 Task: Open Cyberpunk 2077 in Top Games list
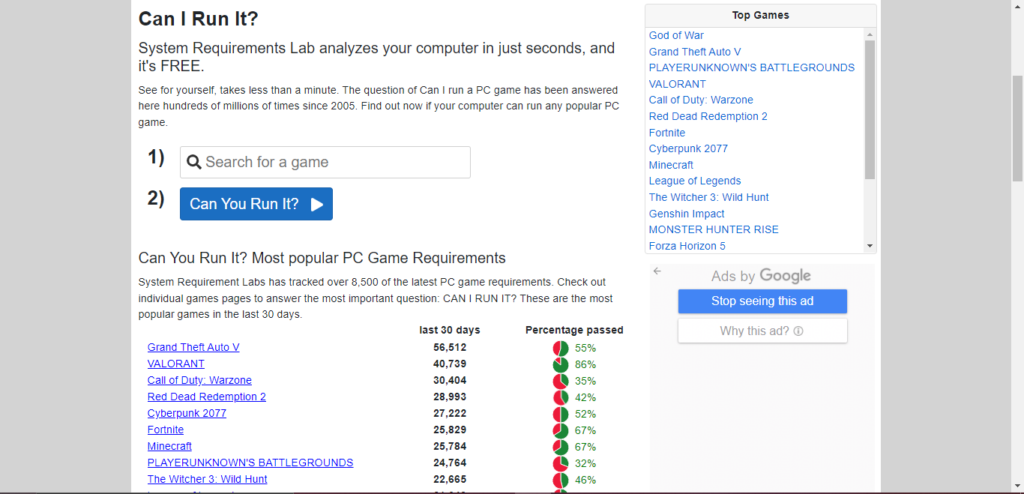(x=688, y=148)
